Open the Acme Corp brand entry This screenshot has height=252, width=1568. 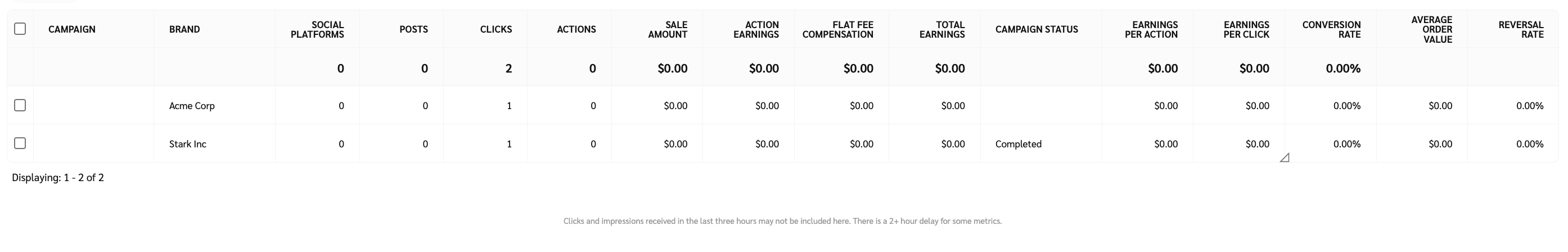click(x=192, y=106)
